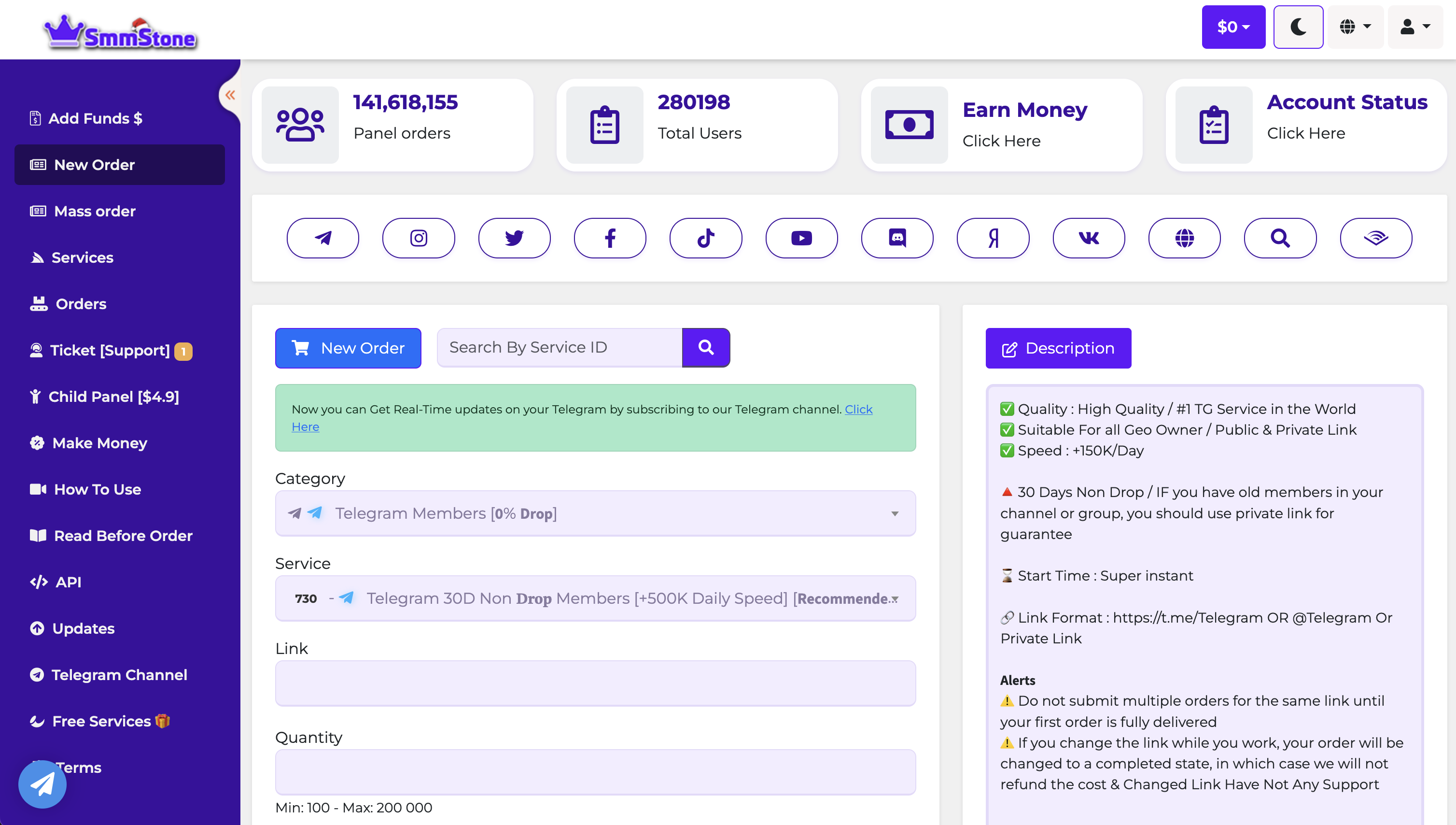Click the floating Telegram chat bubble

42,784
